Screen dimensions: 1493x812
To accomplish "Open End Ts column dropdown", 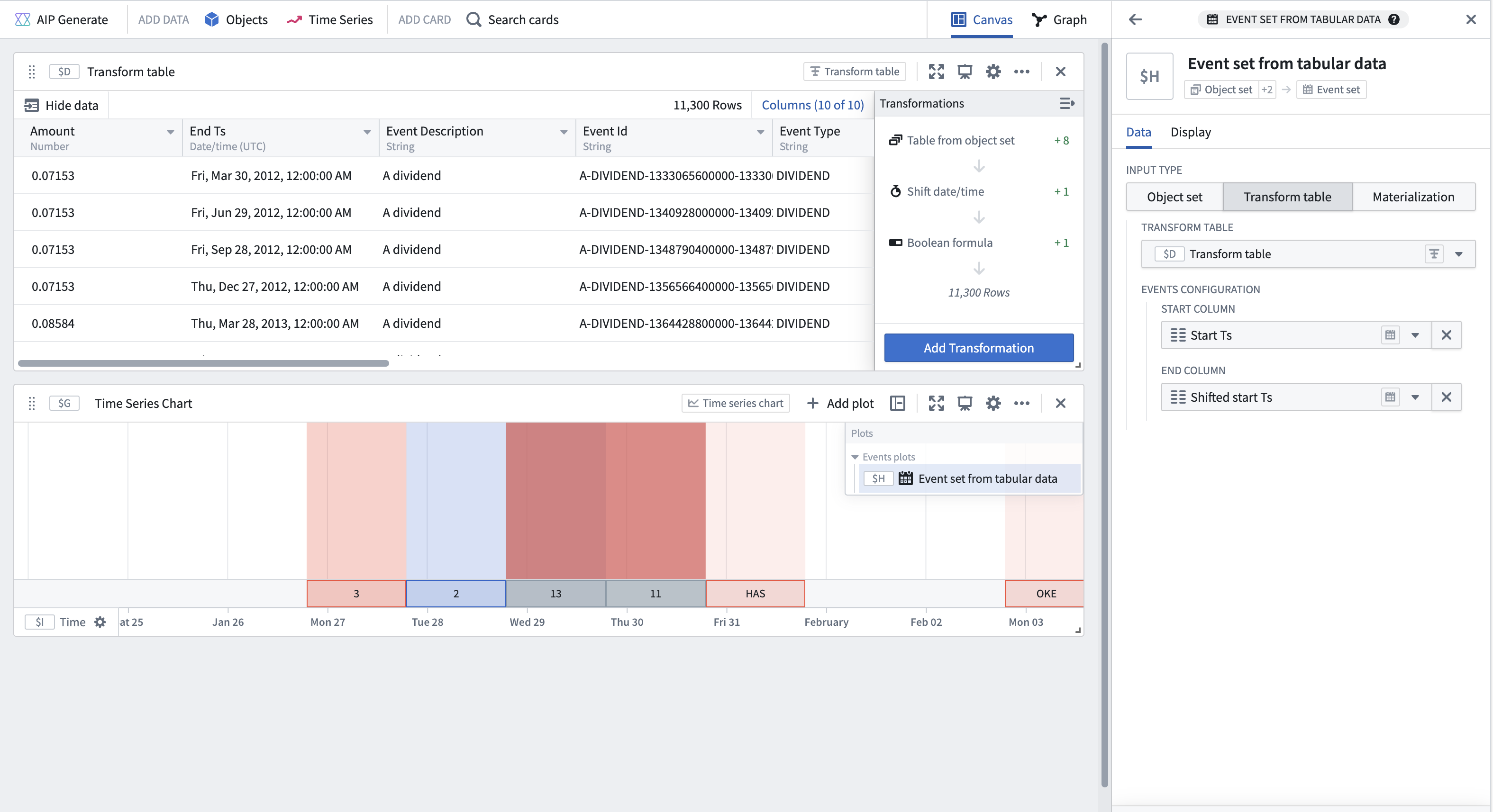I will [x=367, y=132].
